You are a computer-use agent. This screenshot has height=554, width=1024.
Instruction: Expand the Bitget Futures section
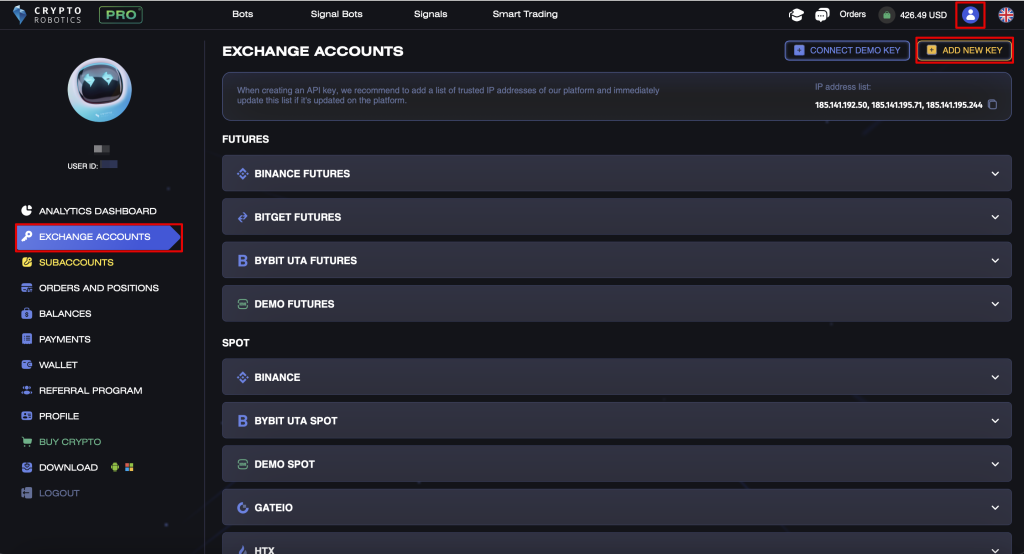(x=616, y=217)
